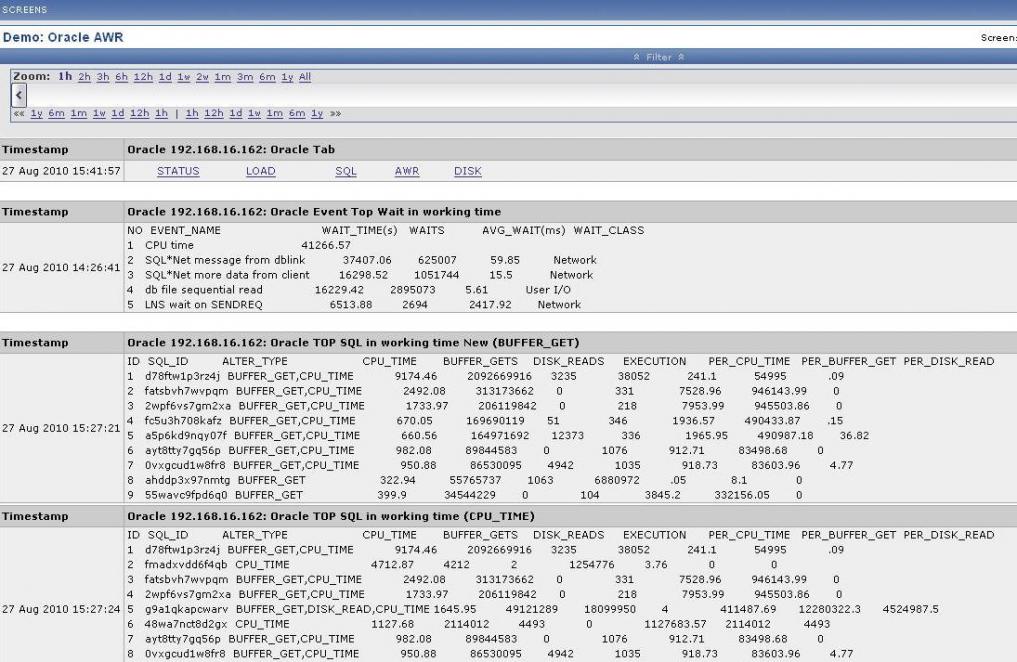
Task: Click timestamp '27 Aug 2010 15:27:21'
Action: pyautogui.click(x=62, y=428)
